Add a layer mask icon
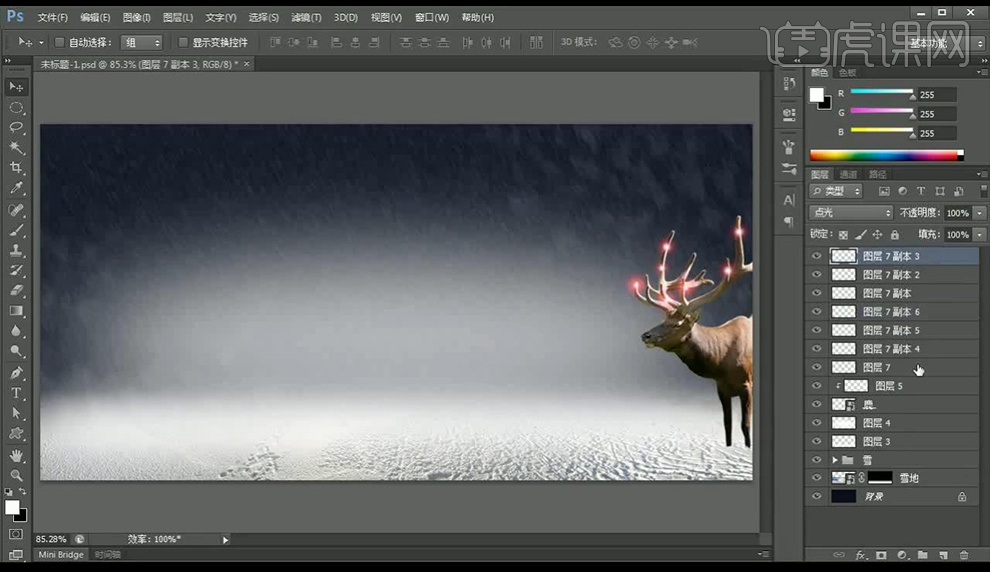The width and height of the screenshot is (990, 572). 881,555
